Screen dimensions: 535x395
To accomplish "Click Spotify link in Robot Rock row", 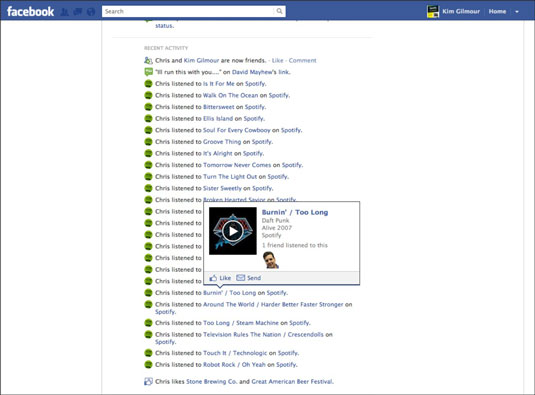I will coord(286,364).
